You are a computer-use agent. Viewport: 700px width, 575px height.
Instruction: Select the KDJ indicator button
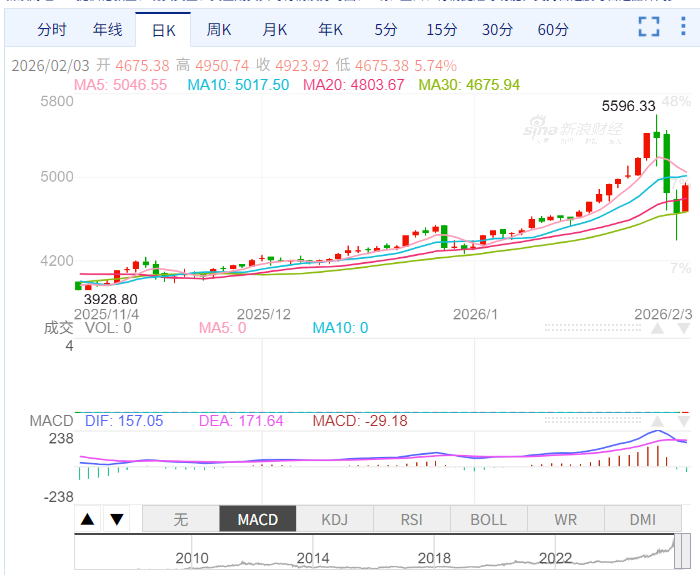tap(334, 519)
